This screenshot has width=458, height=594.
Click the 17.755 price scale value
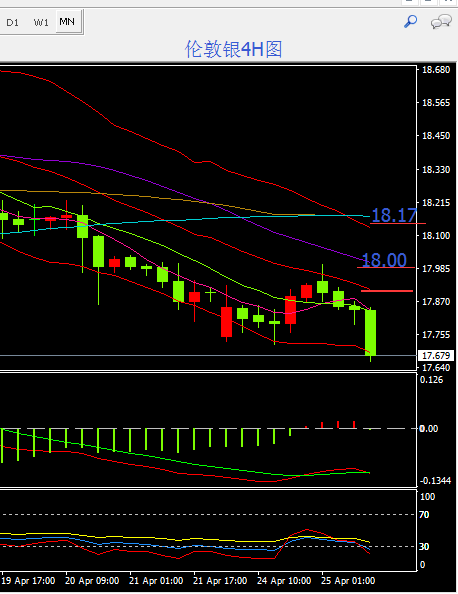pos(436,335)
